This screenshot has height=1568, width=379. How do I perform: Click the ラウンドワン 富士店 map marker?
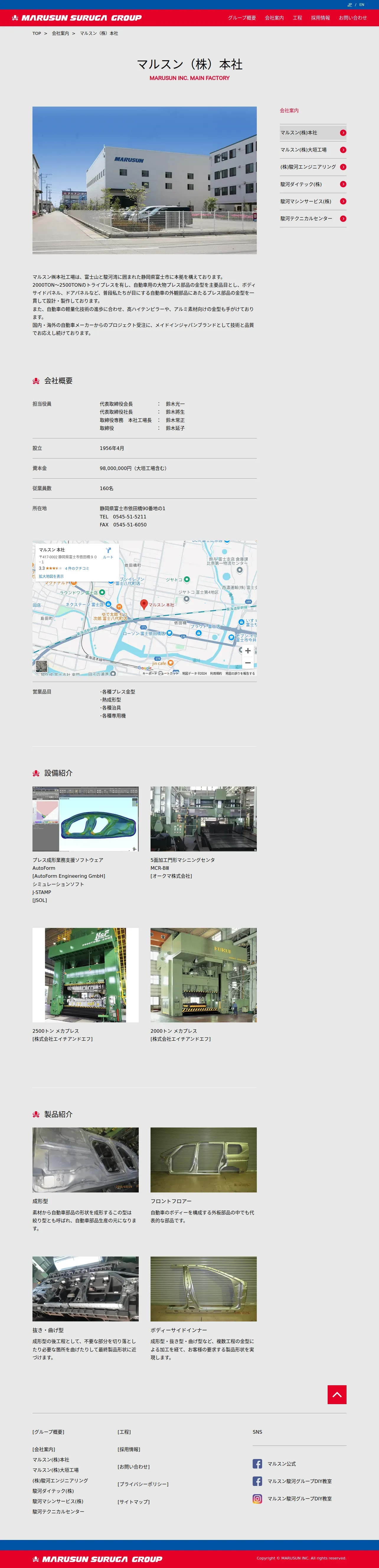click(x=102, y=592)
